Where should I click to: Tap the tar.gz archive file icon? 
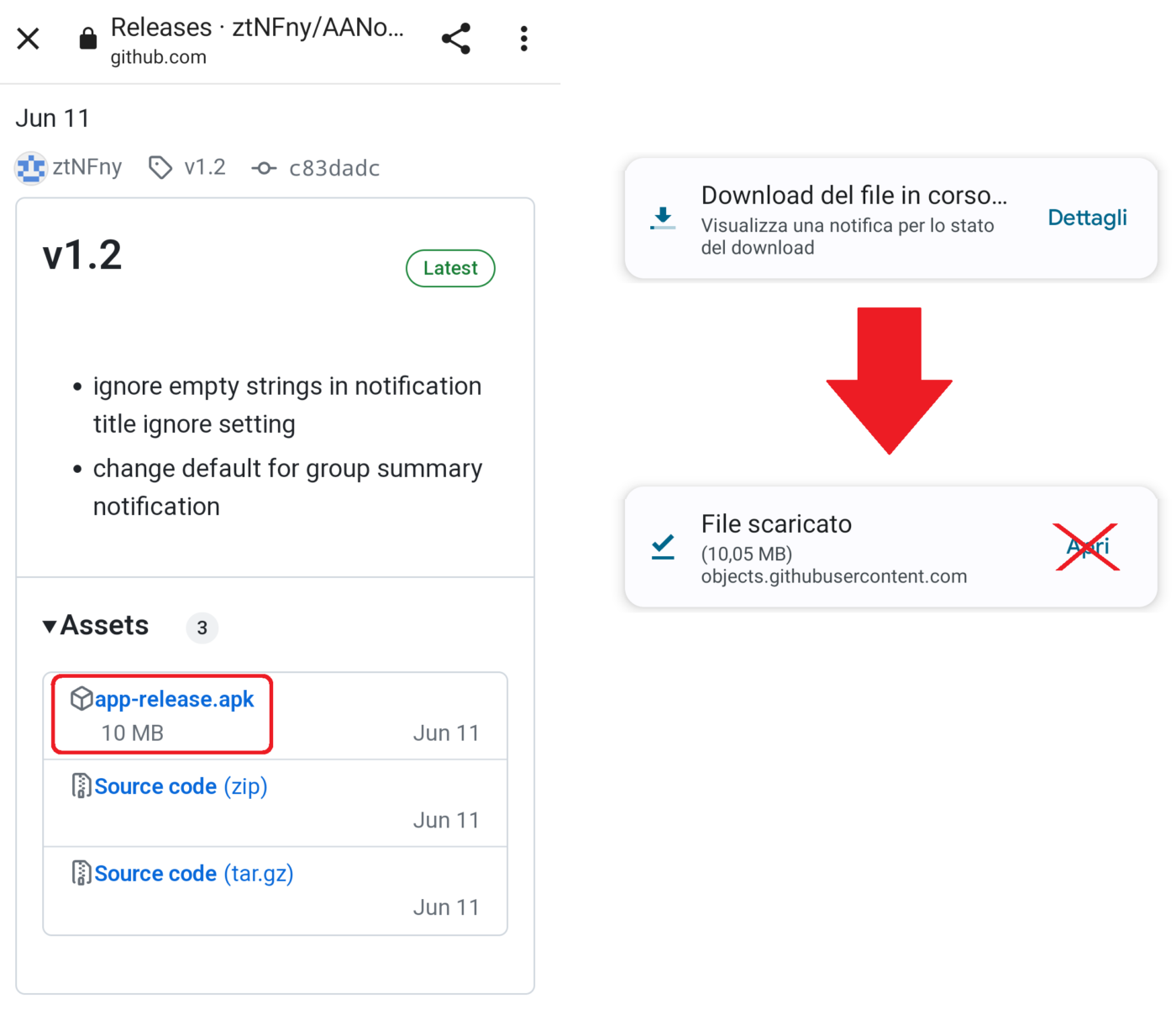click(x=81, y=874)
